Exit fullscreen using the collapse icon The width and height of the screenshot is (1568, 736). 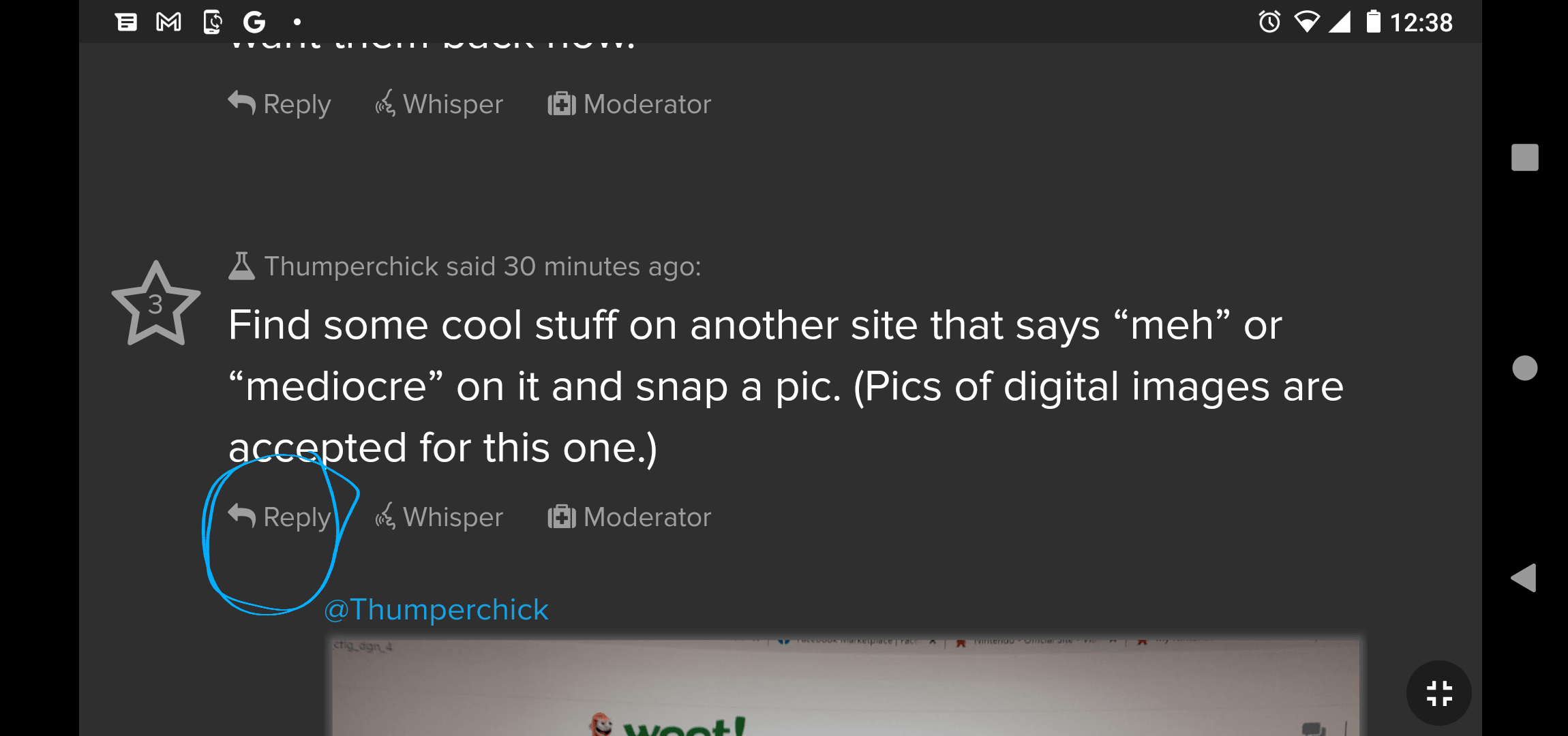[x=1438, y=693]
